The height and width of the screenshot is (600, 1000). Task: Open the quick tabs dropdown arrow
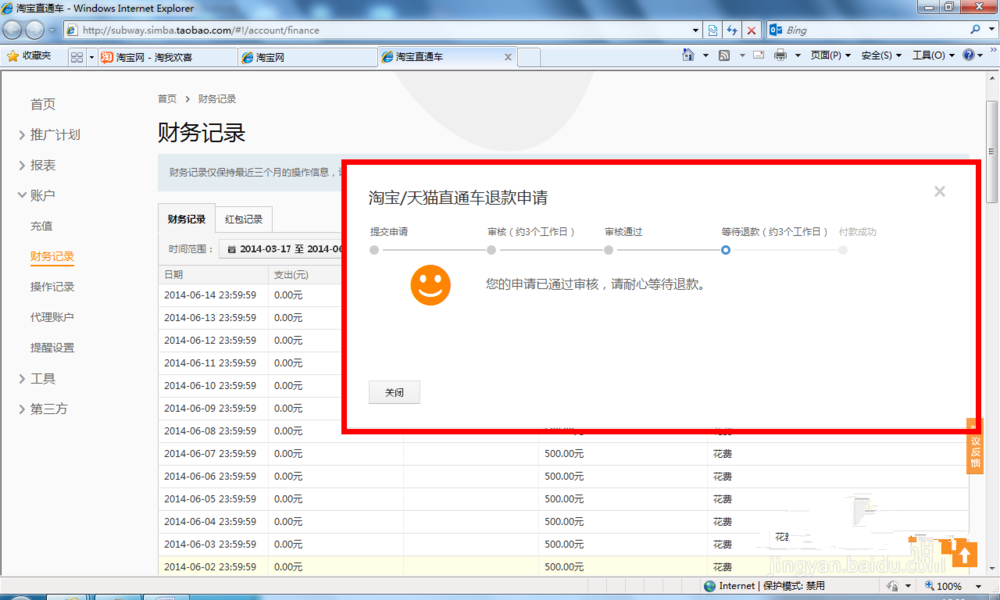click(91, 57)
